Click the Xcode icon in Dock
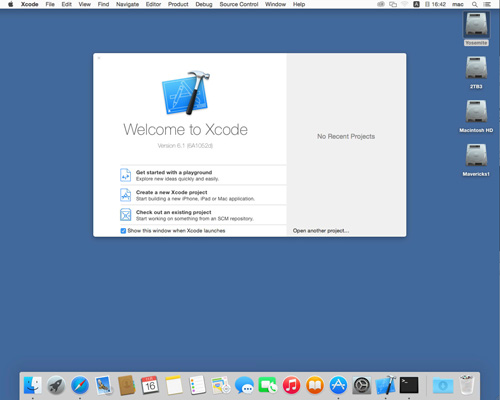Image resolution: width=500 pixels, height=400 pixels. point(386,385)
